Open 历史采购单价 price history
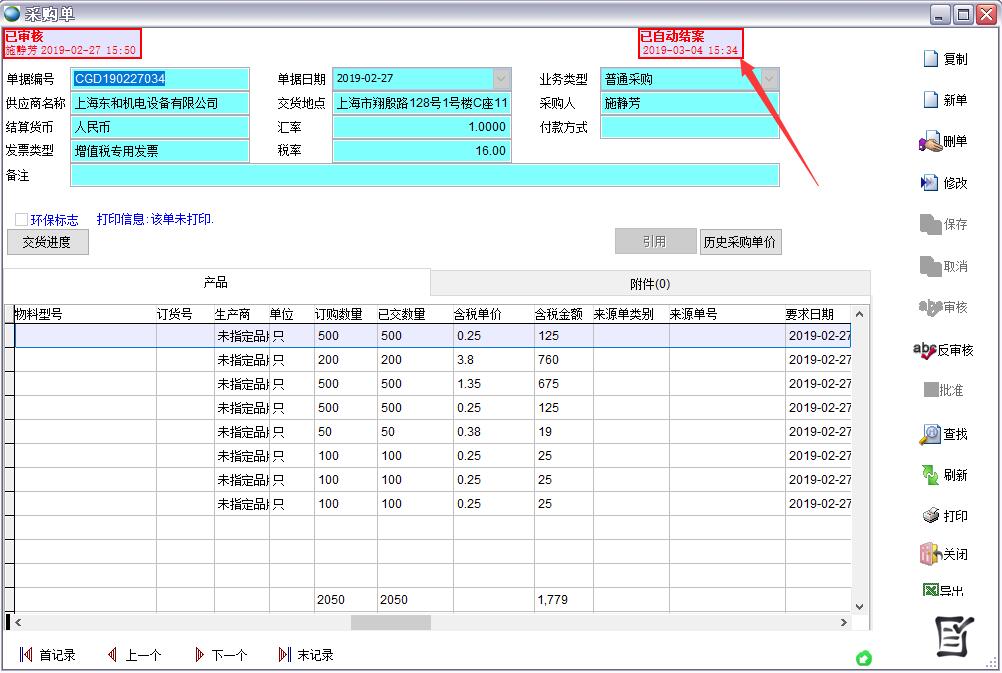The image size is (1002, 673). (740, 242)
